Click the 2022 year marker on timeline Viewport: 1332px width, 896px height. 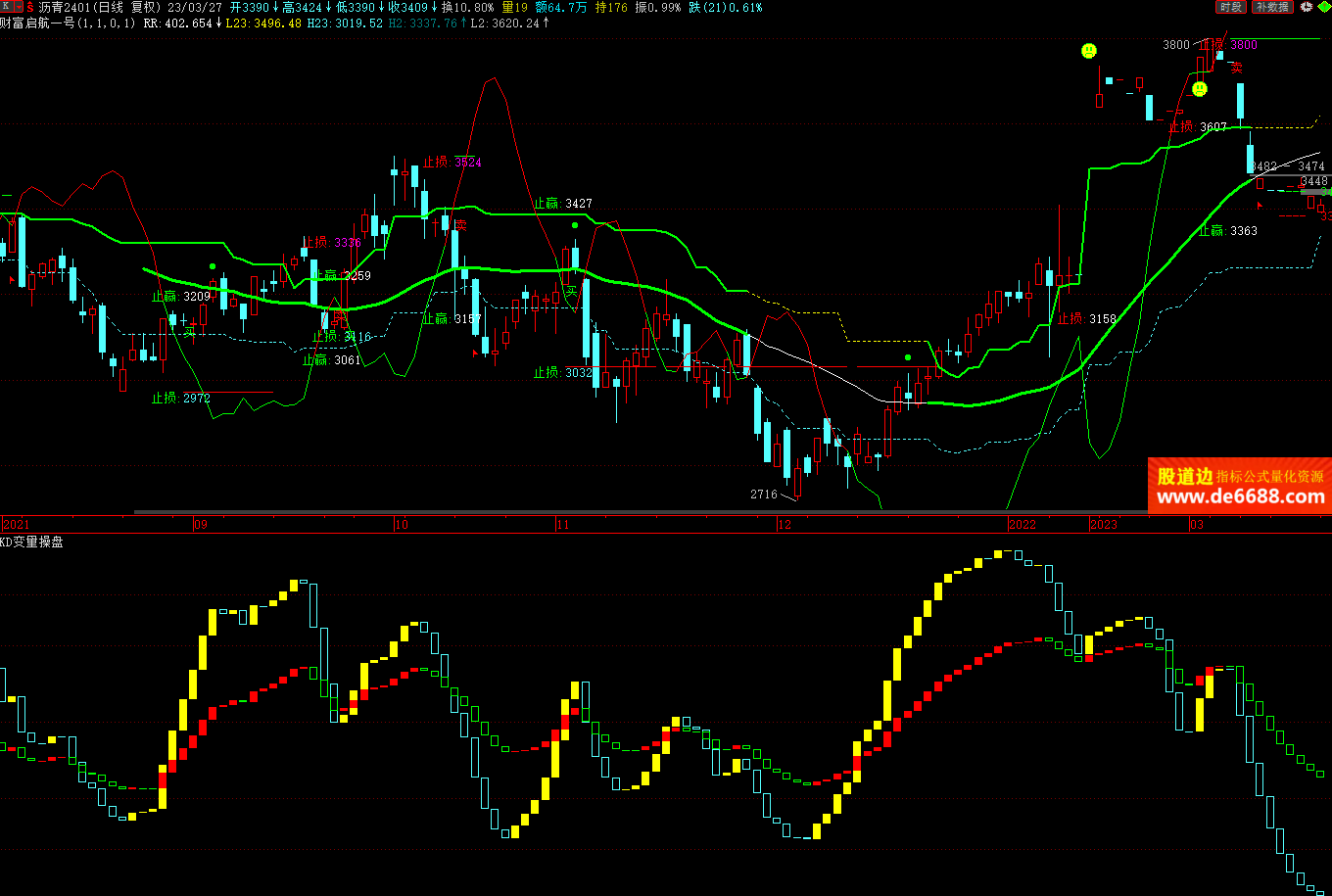1023,525
